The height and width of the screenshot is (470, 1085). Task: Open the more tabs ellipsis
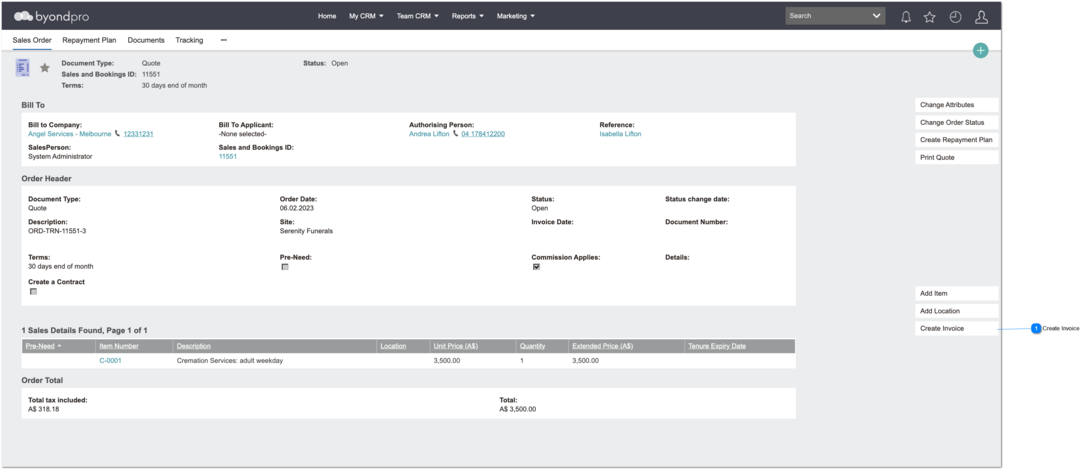224,40
